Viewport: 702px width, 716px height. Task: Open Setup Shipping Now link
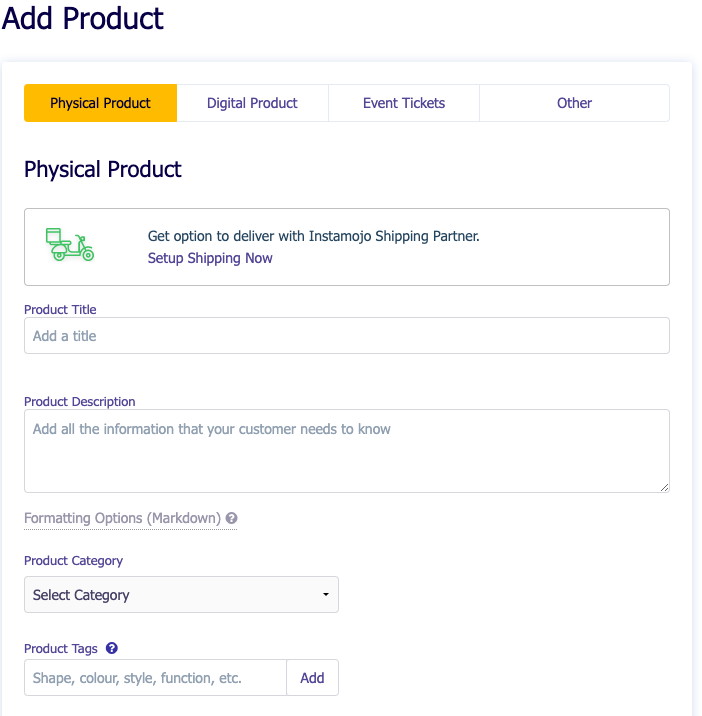tap(210, 258)
